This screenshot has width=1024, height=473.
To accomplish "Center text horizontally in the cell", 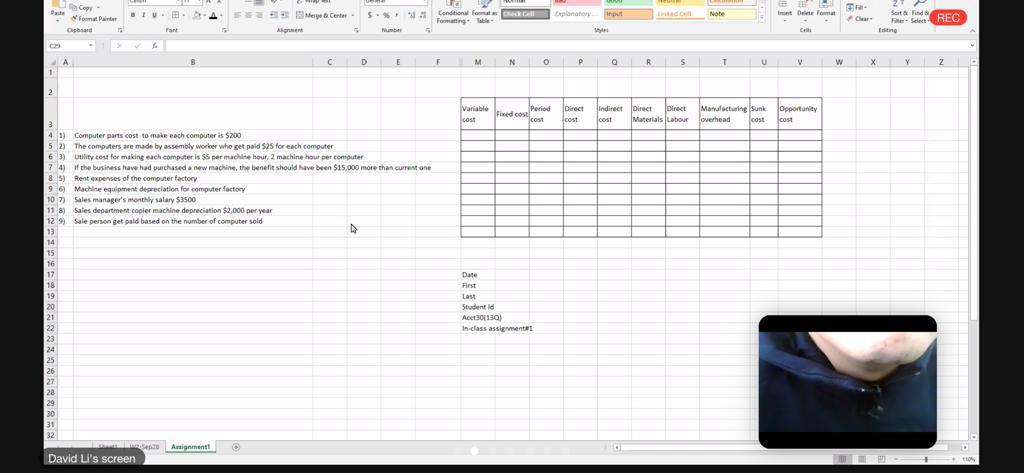I will (x=248, y=15).
